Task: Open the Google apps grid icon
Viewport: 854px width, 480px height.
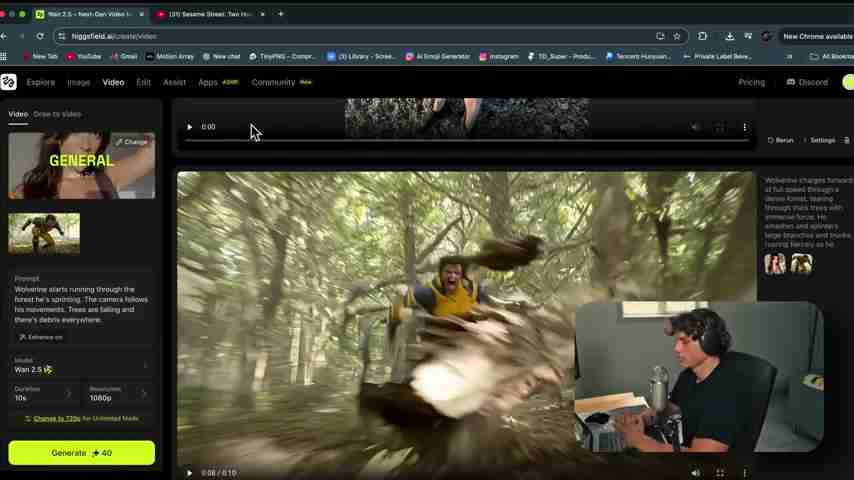Action: 4,56
